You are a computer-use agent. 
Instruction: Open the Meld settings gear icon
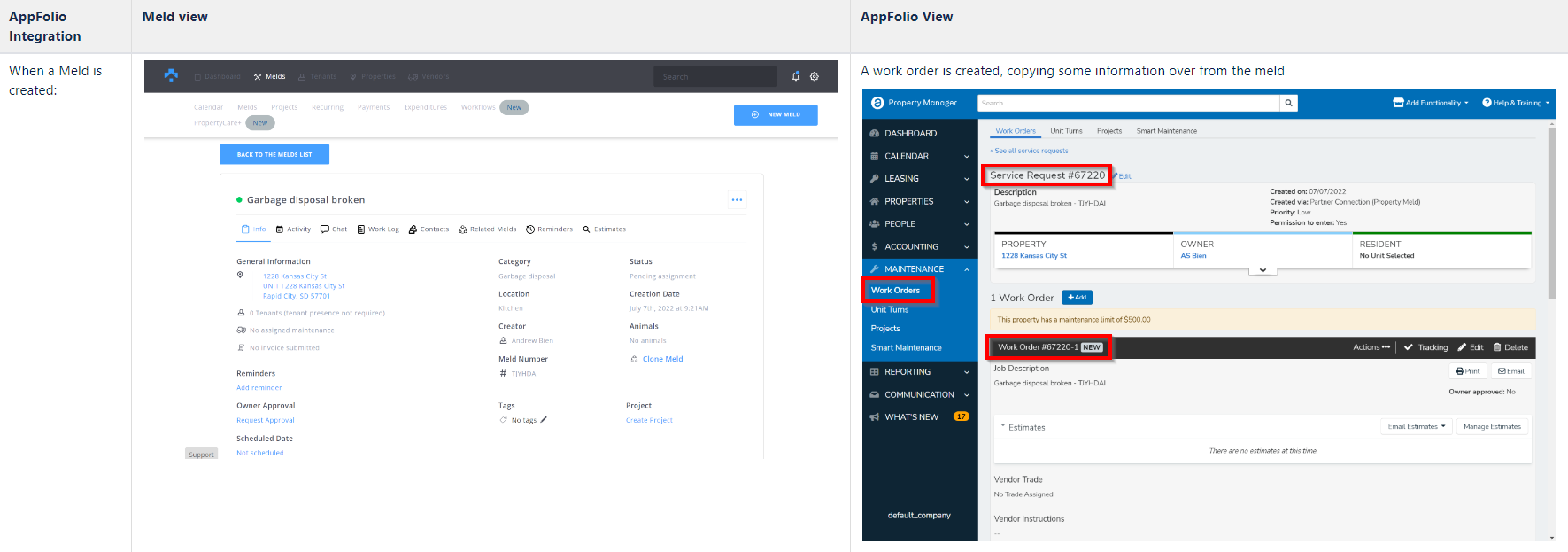click(815, 76)
